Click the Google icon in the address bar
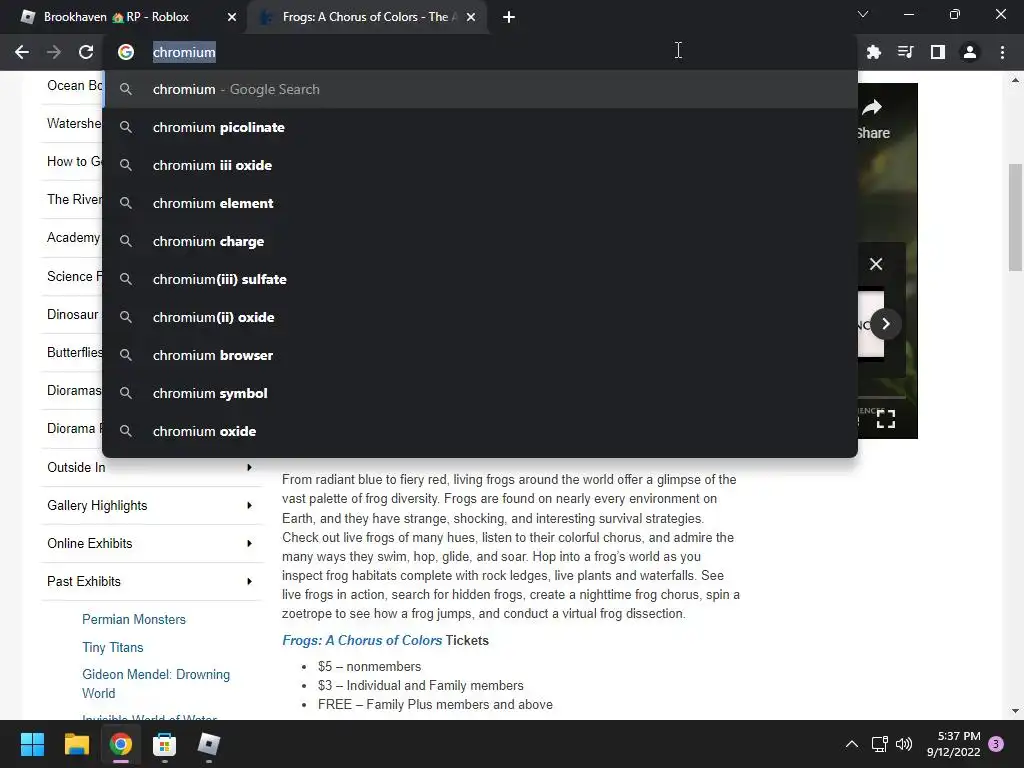The height and width of the screenshot is (768, 1024). [126, 52]
